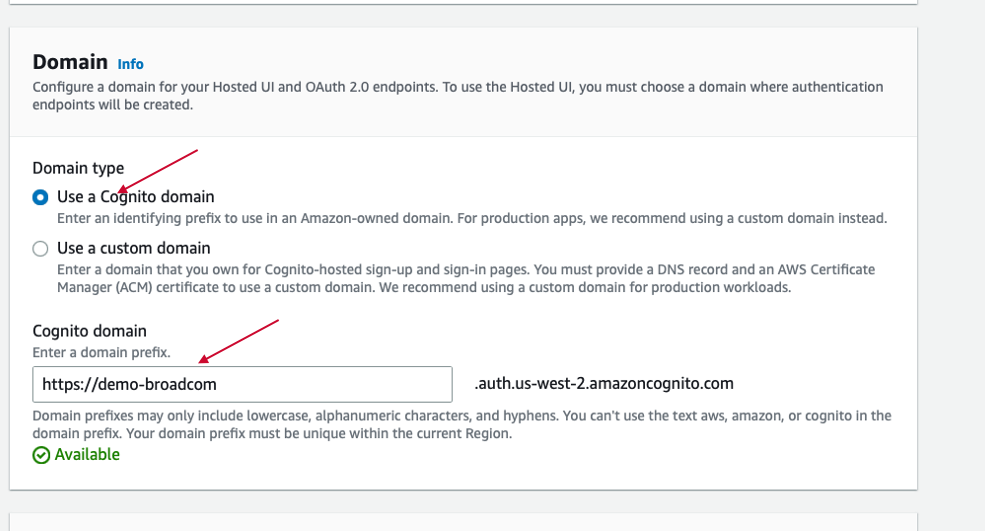Click the green Available checkmark icon
This screenshot has width=985, height=531.
[41, 455]
